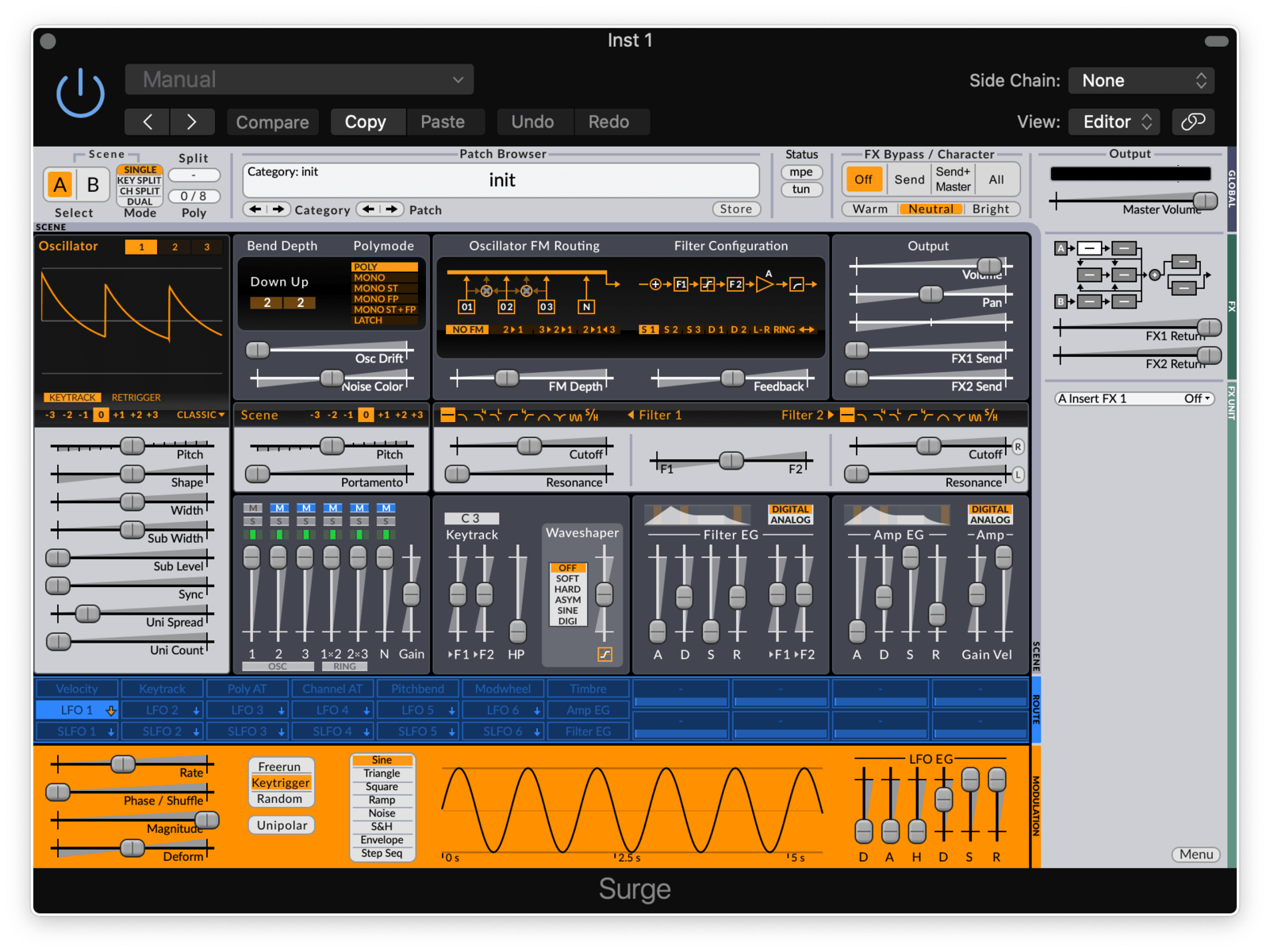Open the Off effect type dropdown
Viewport: 1270px width, 952px height.
[x=1198, y=399]
